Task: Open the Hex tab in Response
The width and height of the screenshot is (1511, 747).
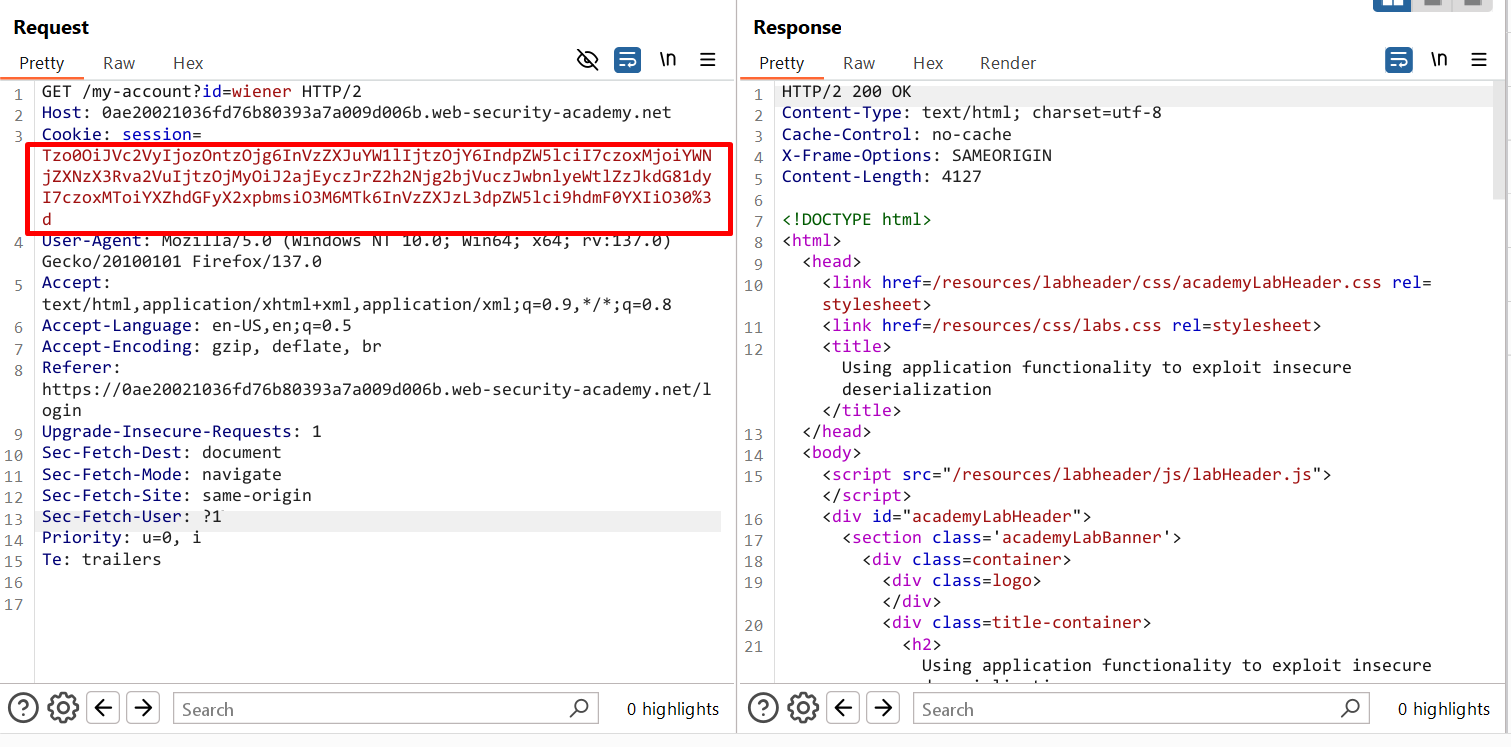Action: [x=928, y=63]
